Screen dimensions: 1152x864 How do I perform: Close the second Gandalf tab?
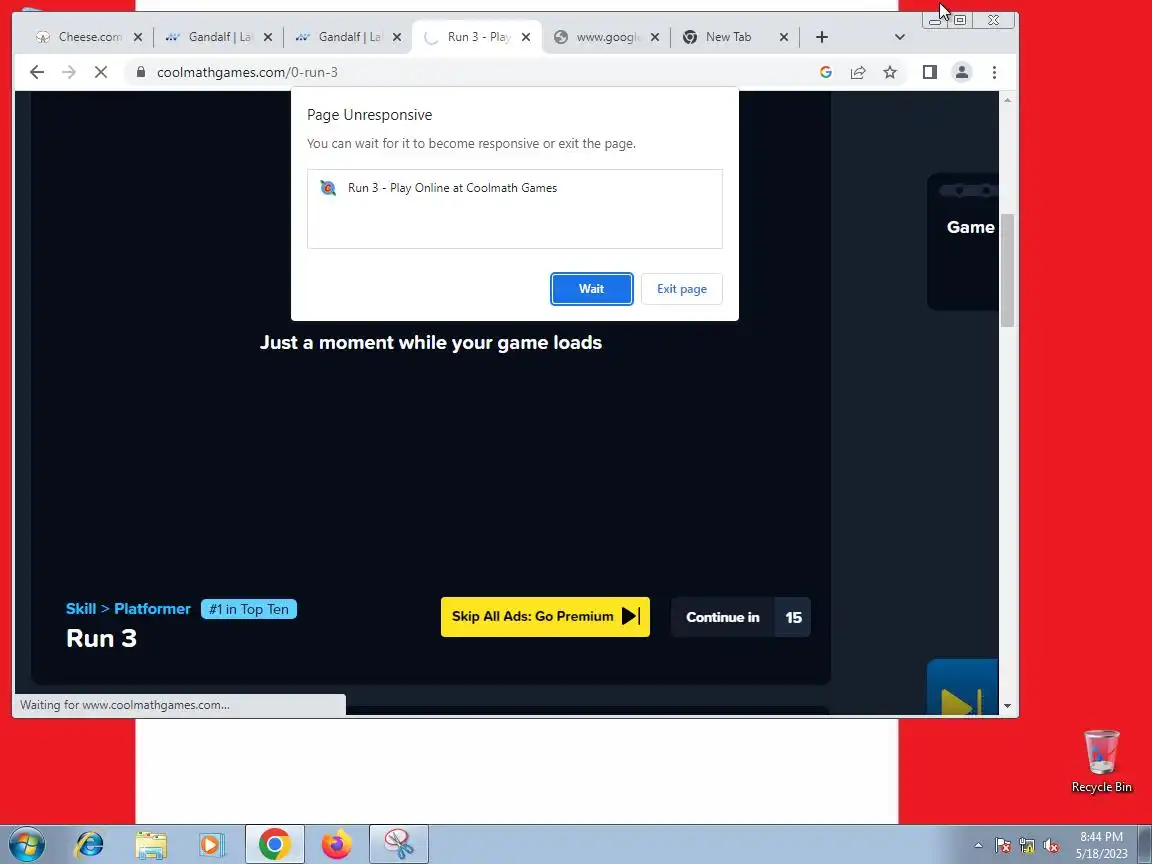point(397,37)
